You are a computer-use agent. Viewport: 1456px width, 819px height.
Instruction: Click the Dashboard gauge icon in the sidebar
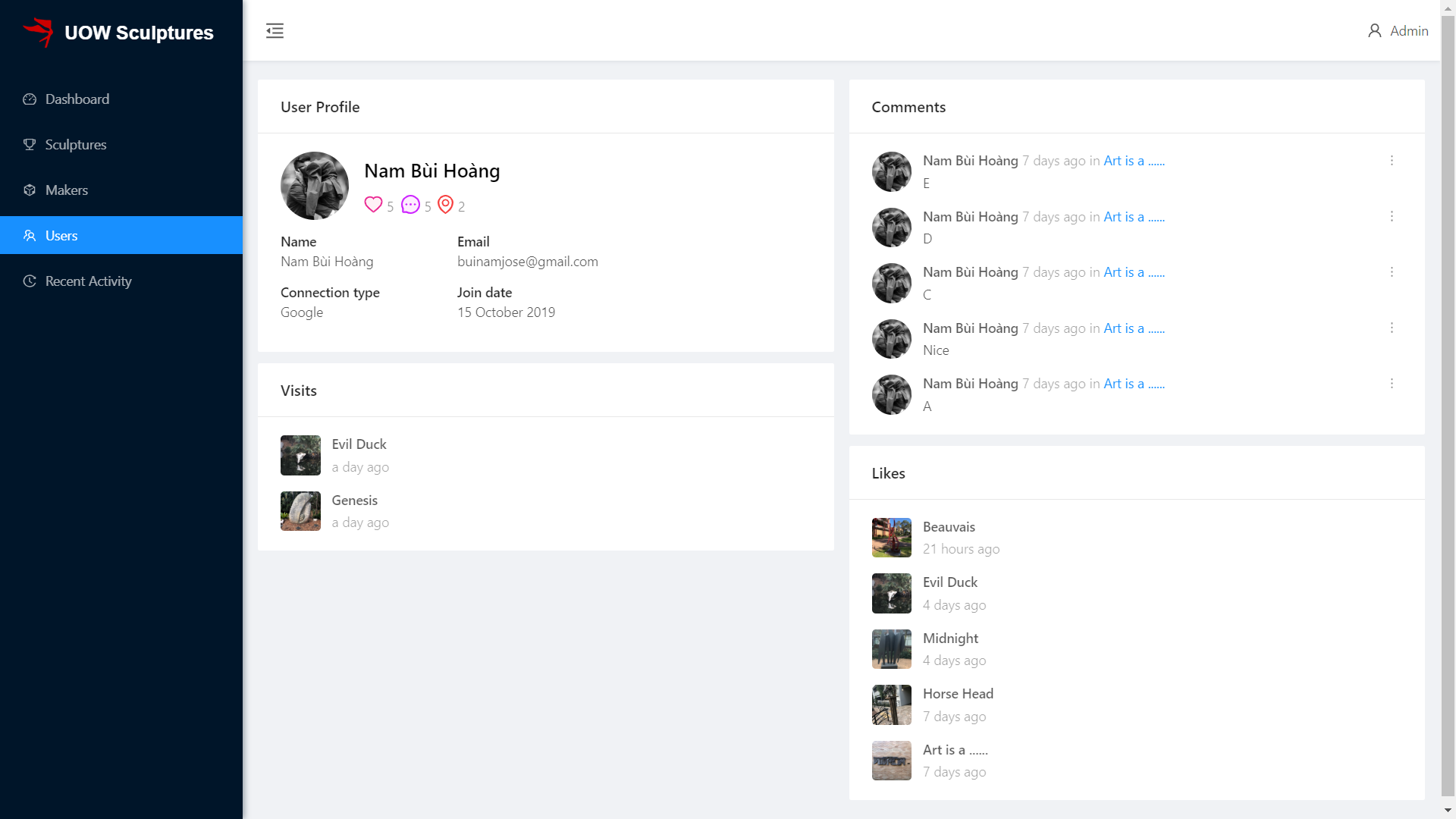point(30,99)
